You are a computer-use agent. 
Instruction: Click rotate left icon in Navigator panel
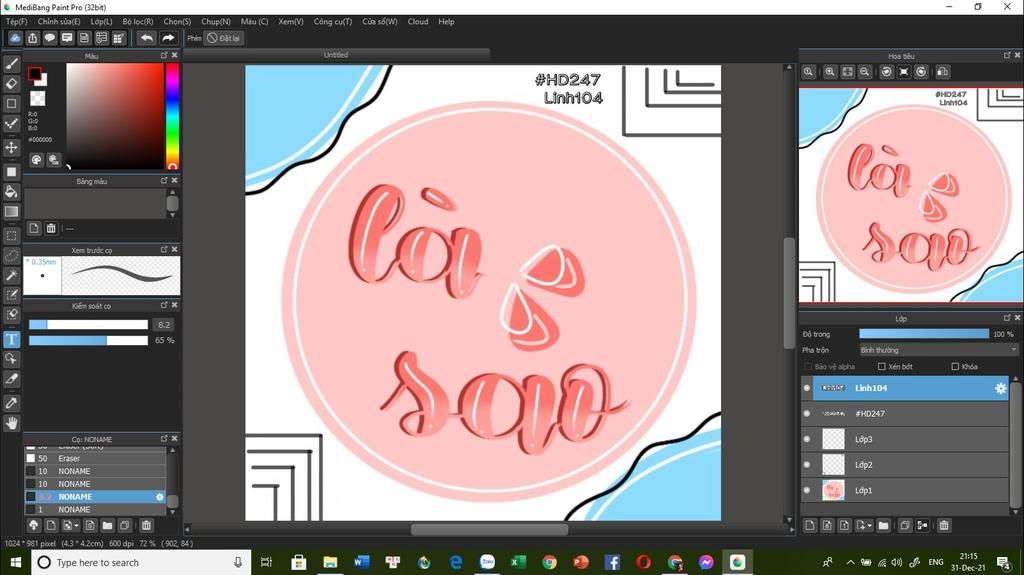coord(886,72)
